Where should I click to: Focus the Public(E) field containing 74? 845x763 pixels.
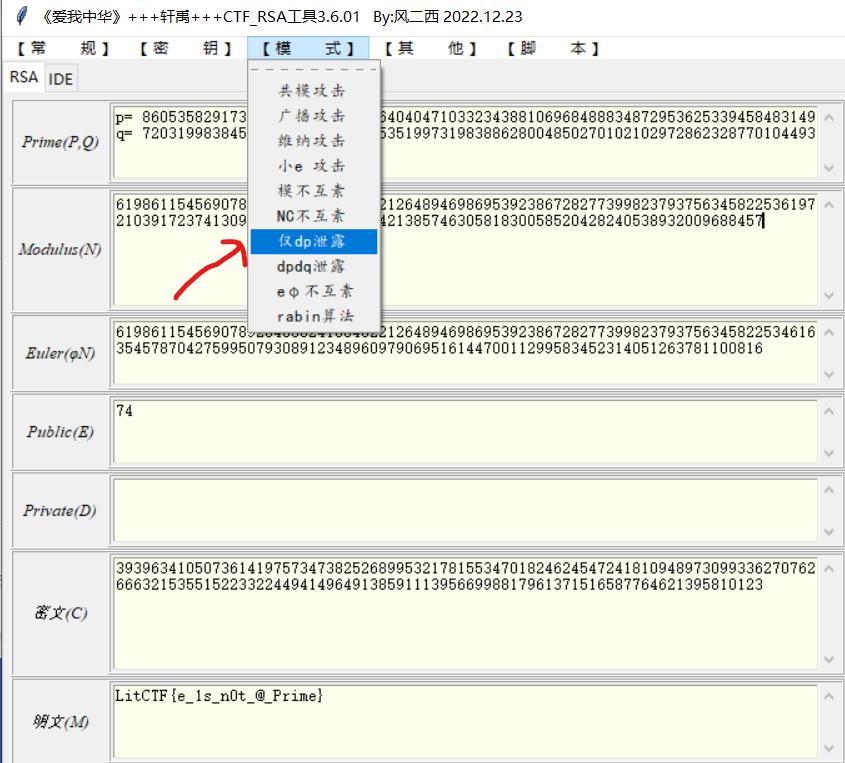point(465,431)
